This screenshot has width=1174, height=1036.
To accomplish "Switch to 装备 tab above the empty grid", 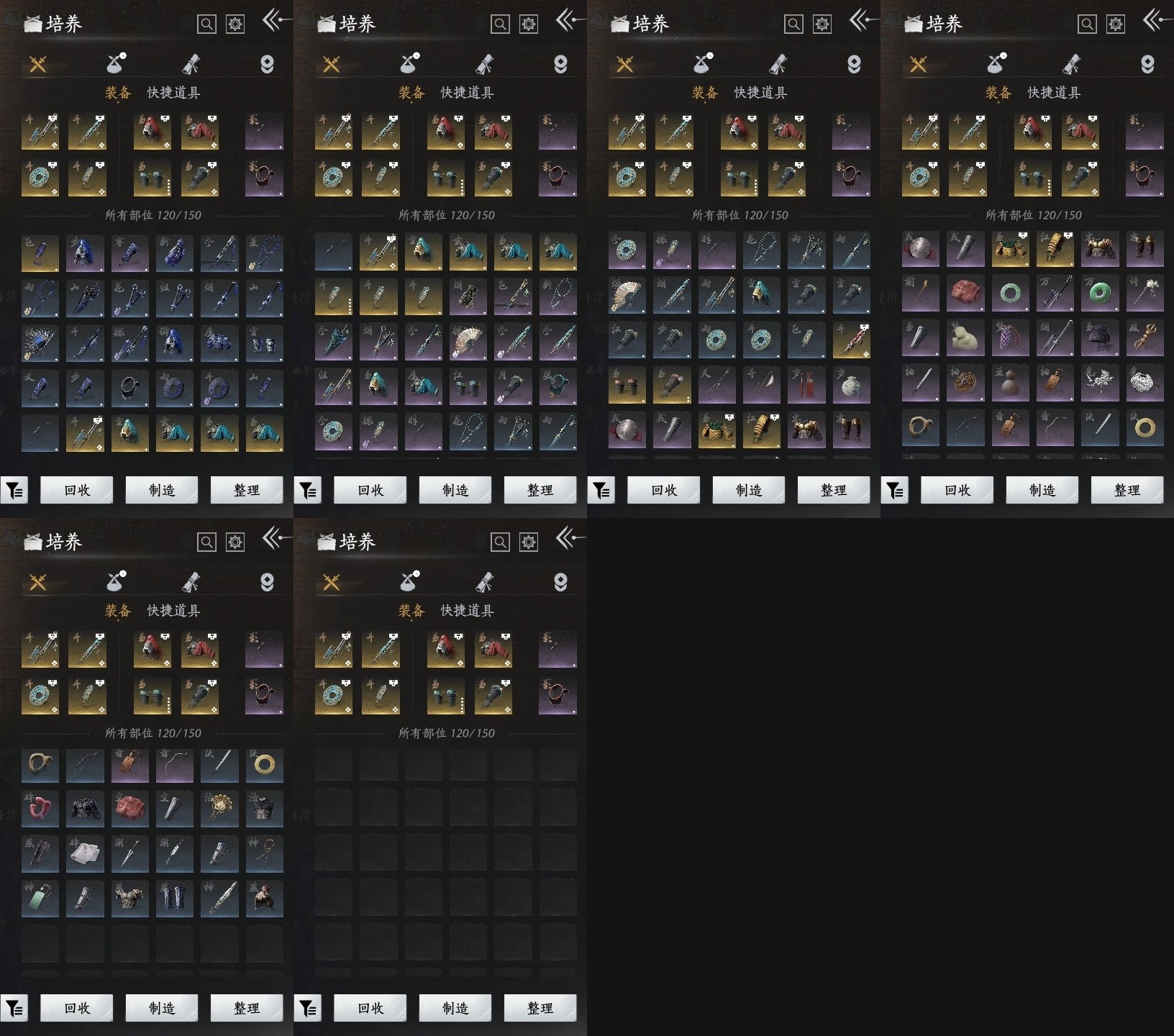I will (x=411, y=611).
